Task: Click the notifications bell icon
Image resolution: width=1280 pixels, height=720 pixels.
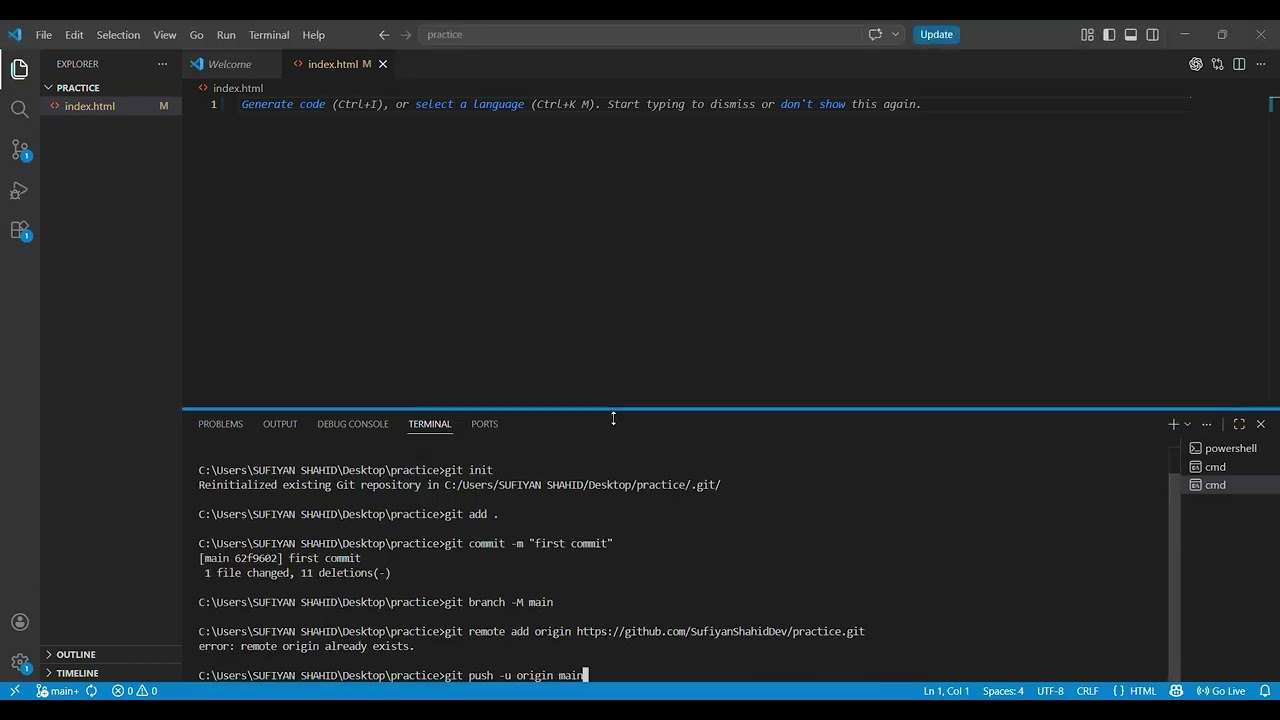Action: (x=1265, y=691)
